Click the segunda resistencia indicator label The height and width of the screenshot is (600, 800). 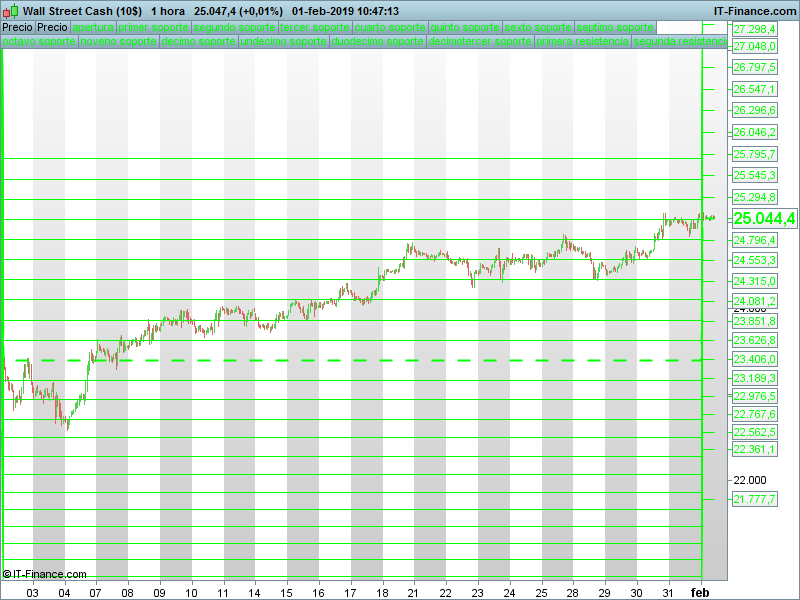click(x=680, y=43)
